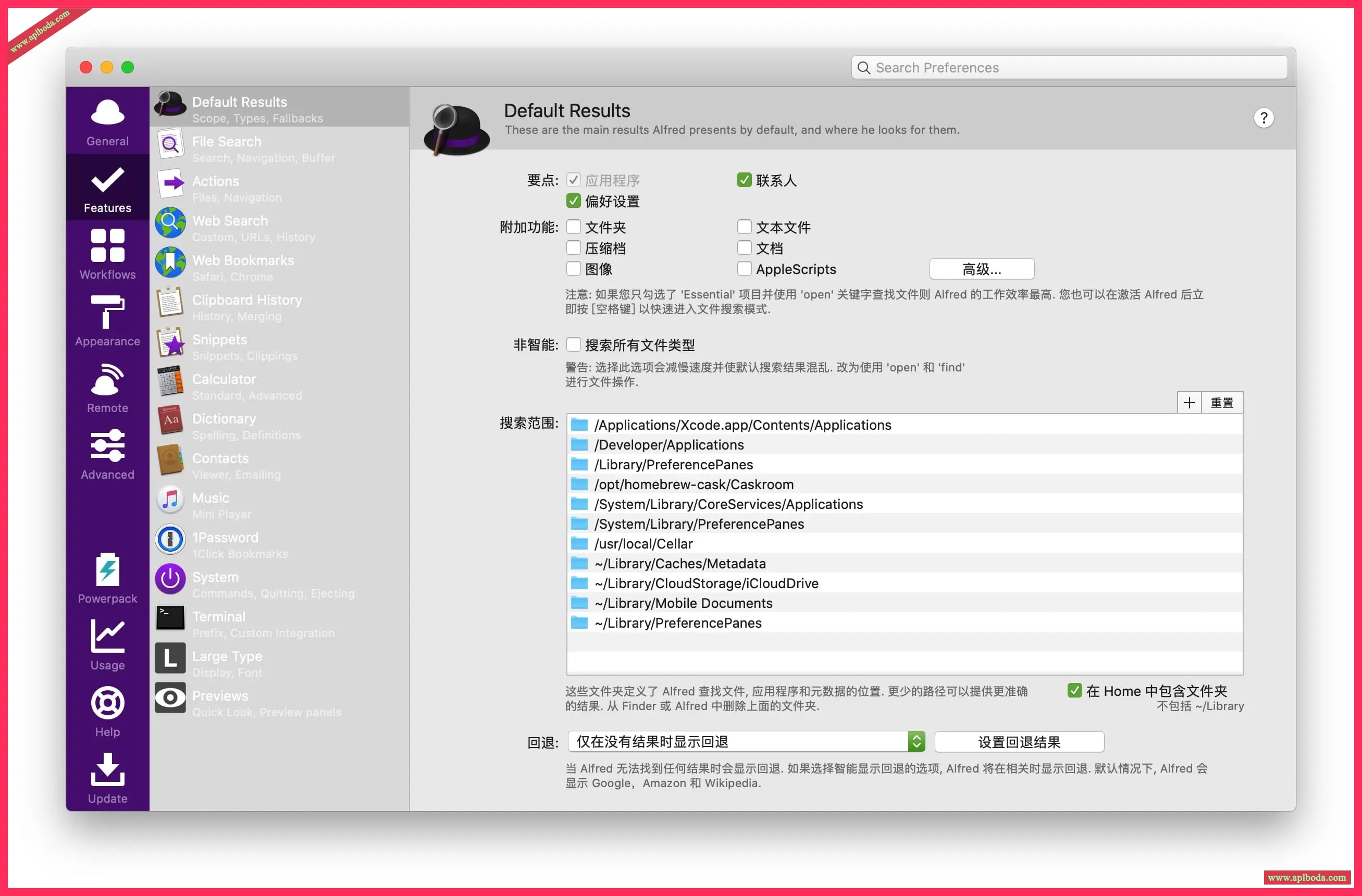
Task: Select the Previews eye icon
Action: click(x=170, y=698)
